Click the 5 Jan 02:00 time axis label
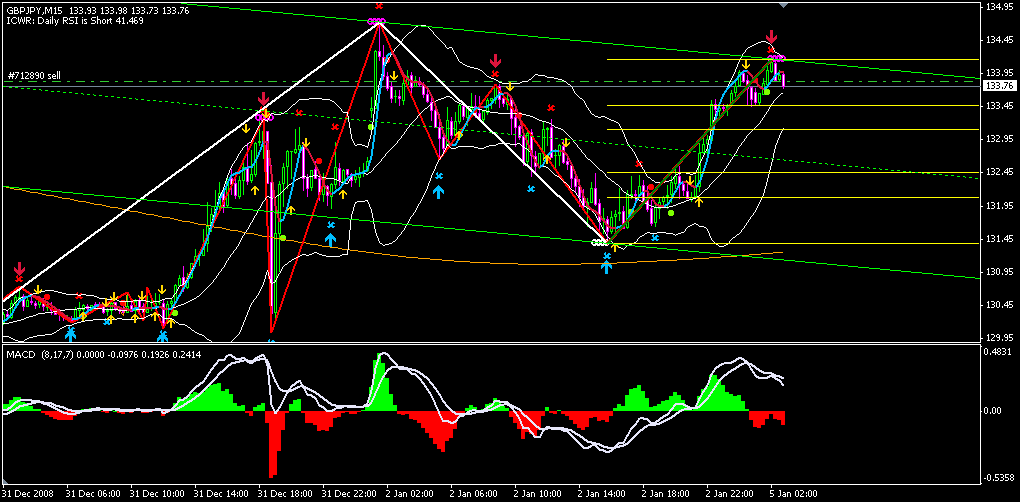 point(792,494)
